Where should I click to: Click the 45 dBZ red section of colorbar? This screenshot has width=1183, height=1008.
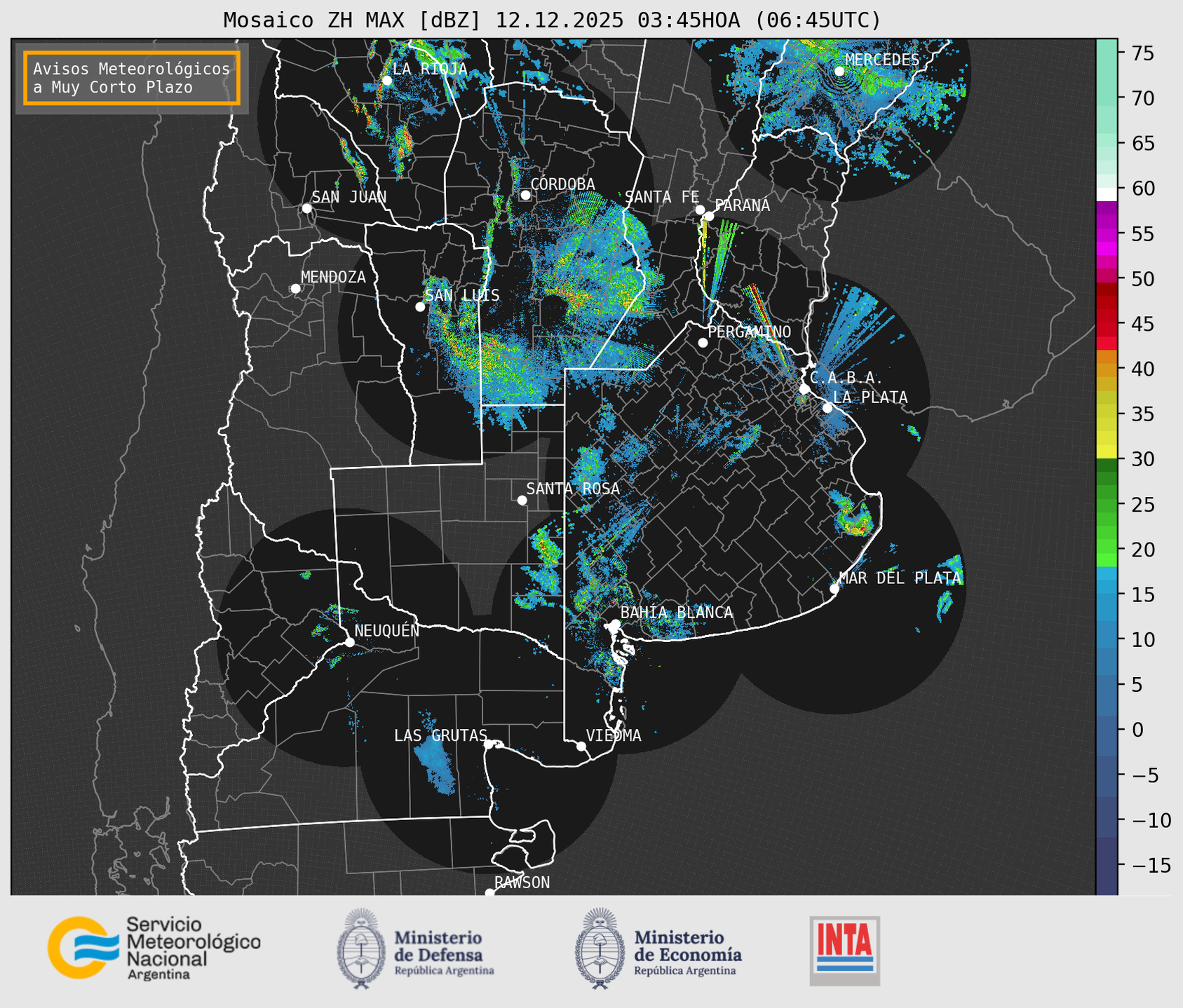tap(1107, 324)
